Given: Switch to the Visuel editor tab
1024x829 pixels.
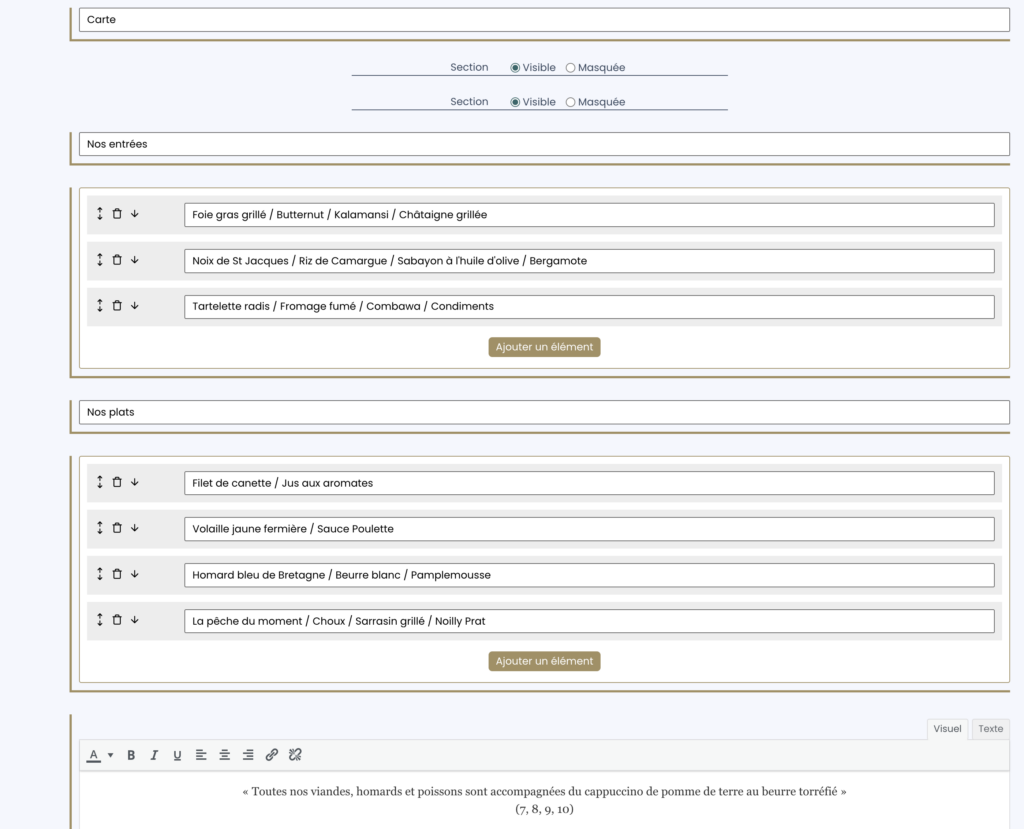Looking at the screenshot, I should coord(947,729).
